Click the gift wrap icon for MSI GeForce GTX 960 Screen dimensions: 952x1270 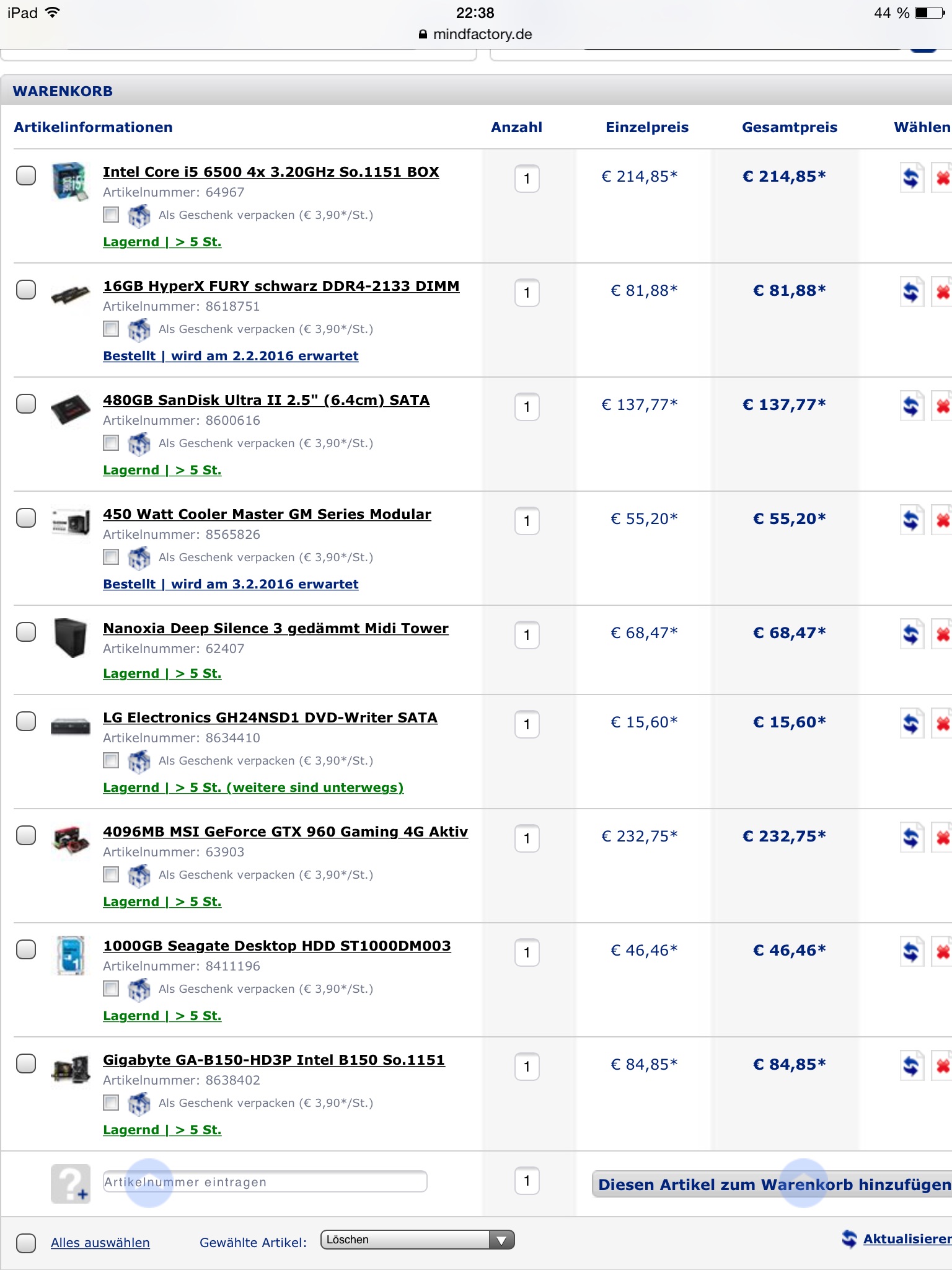point(139,875)
